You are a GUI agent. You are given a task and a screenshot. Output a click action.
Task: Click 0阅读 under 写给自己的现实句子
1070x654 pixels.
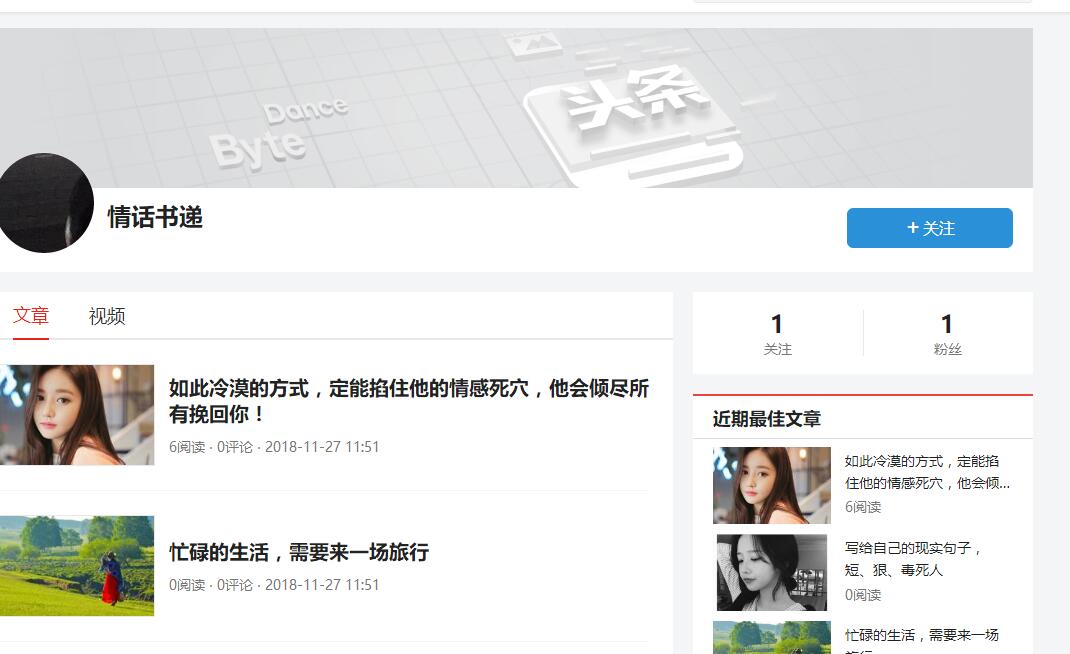pyautogui.click(x=863, y=595)
